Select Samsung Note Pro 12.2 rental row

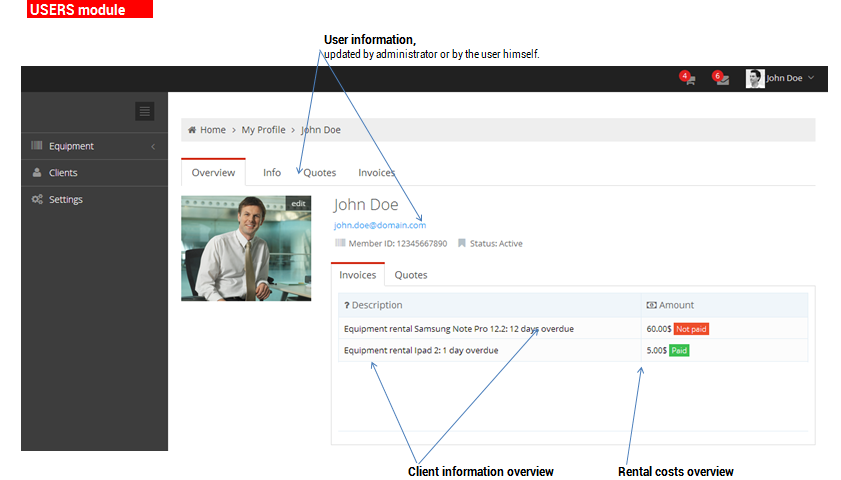tap(573, 329)
